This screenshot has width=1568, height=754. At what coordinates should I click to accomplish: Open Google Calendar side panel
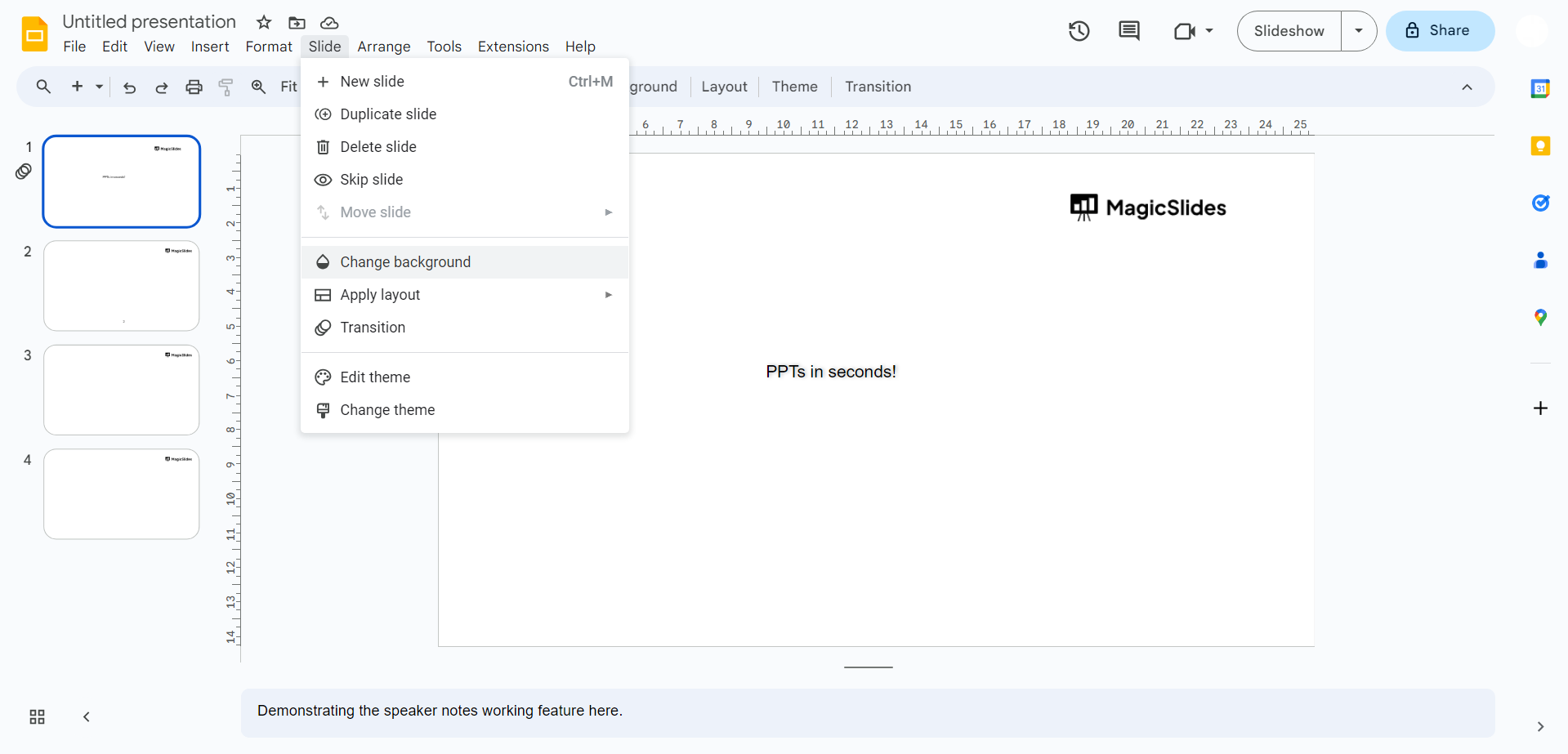click(1540, 89)
